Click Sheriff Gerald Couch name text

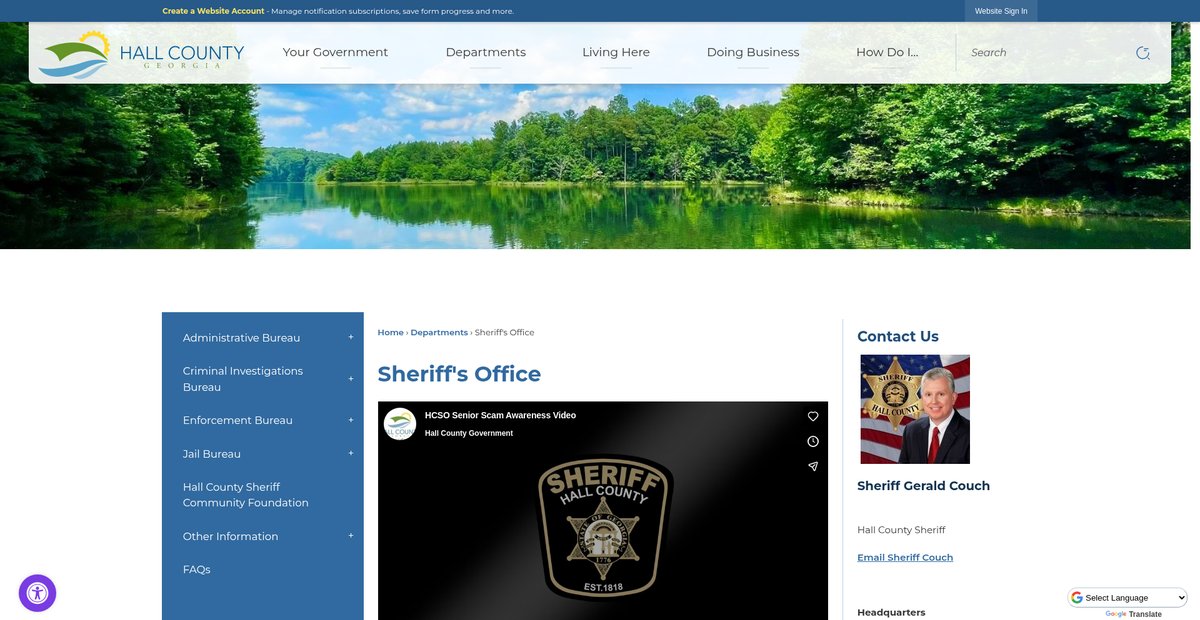[x=923, y=486]
